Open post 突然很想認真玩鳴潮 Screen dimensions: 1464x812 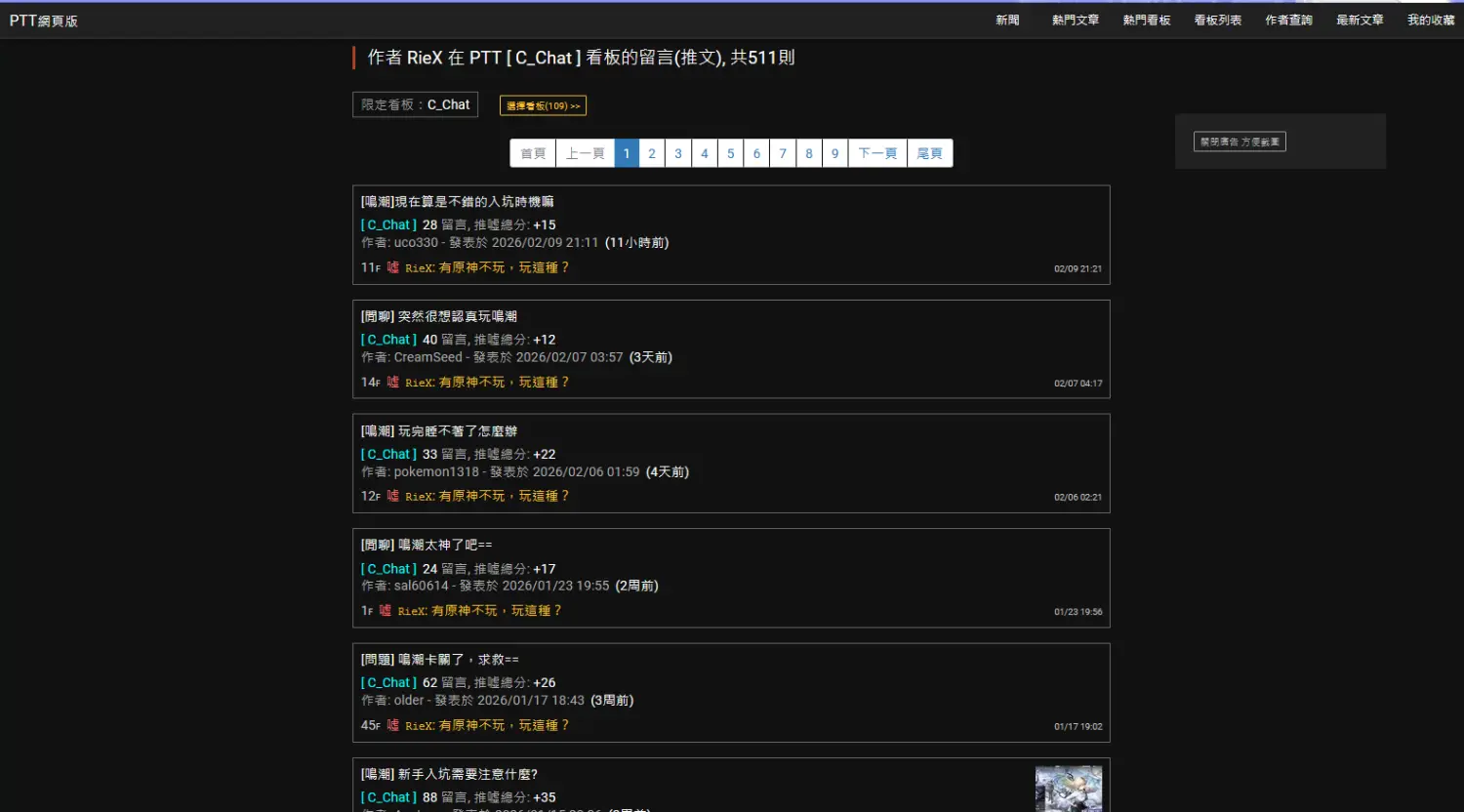click(x=439, y=316)
